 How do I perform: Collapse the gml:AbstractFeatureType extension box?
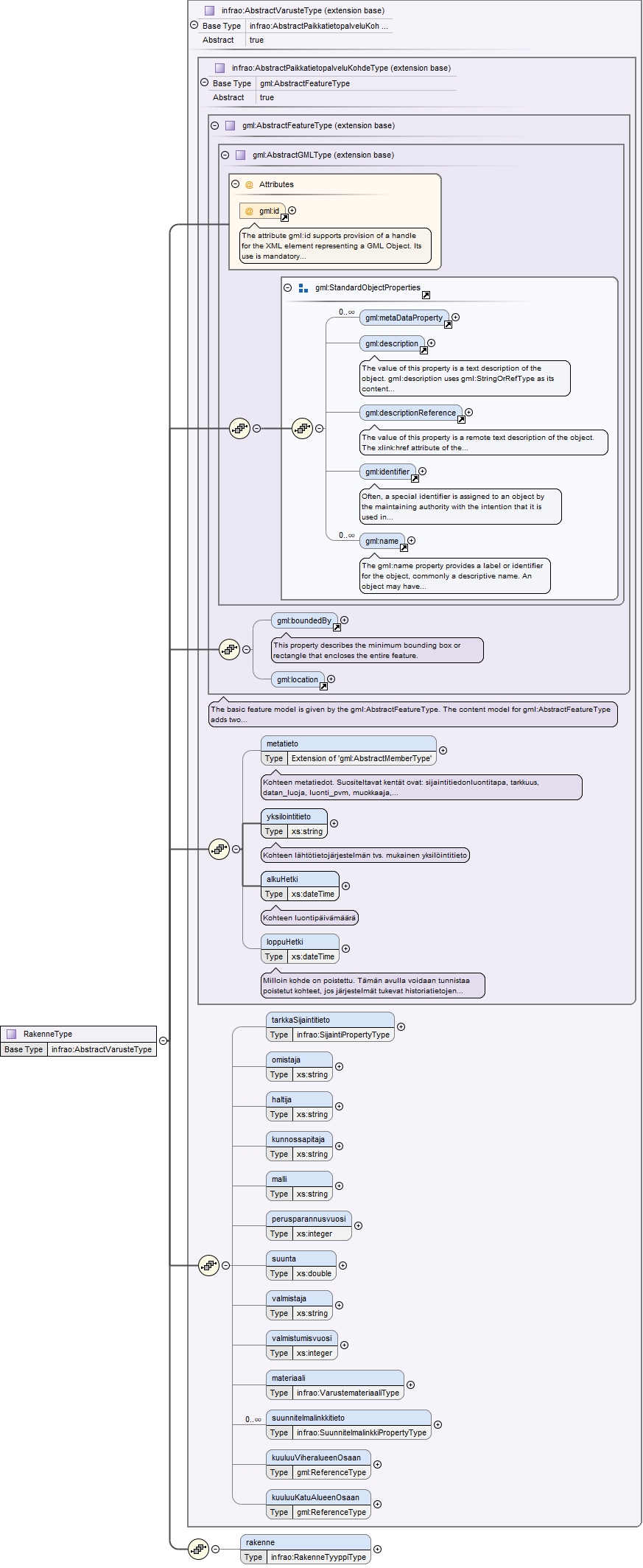pyautogui.click(x=215, y=125)
